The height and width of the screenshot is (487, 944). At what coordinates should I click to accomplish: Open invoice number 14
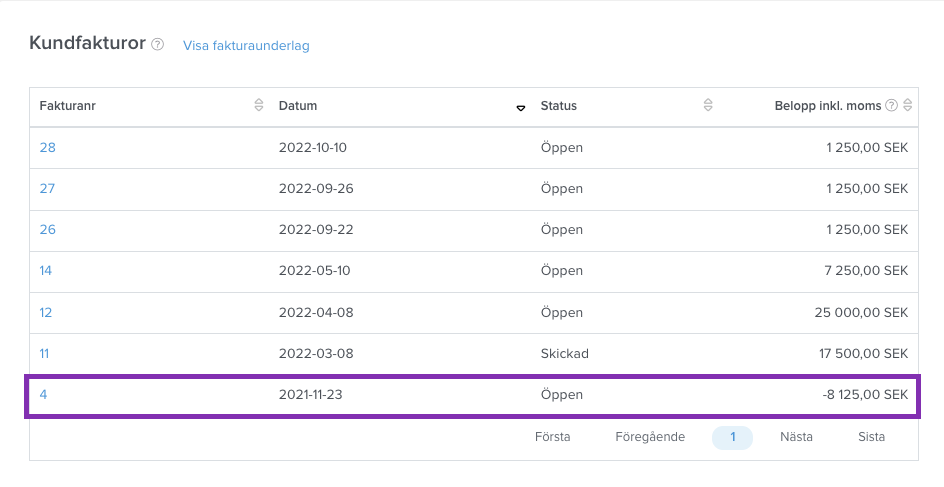click(x=46, y=270)
